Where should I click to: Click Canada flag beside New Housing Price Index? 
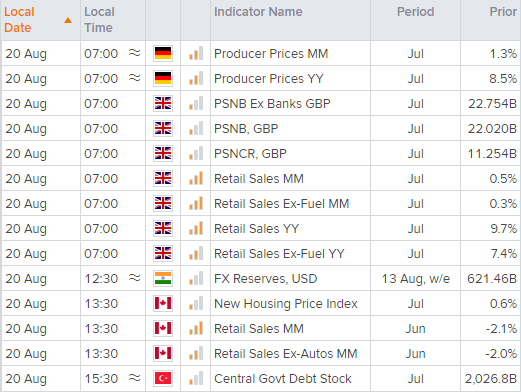coord(163,303)
